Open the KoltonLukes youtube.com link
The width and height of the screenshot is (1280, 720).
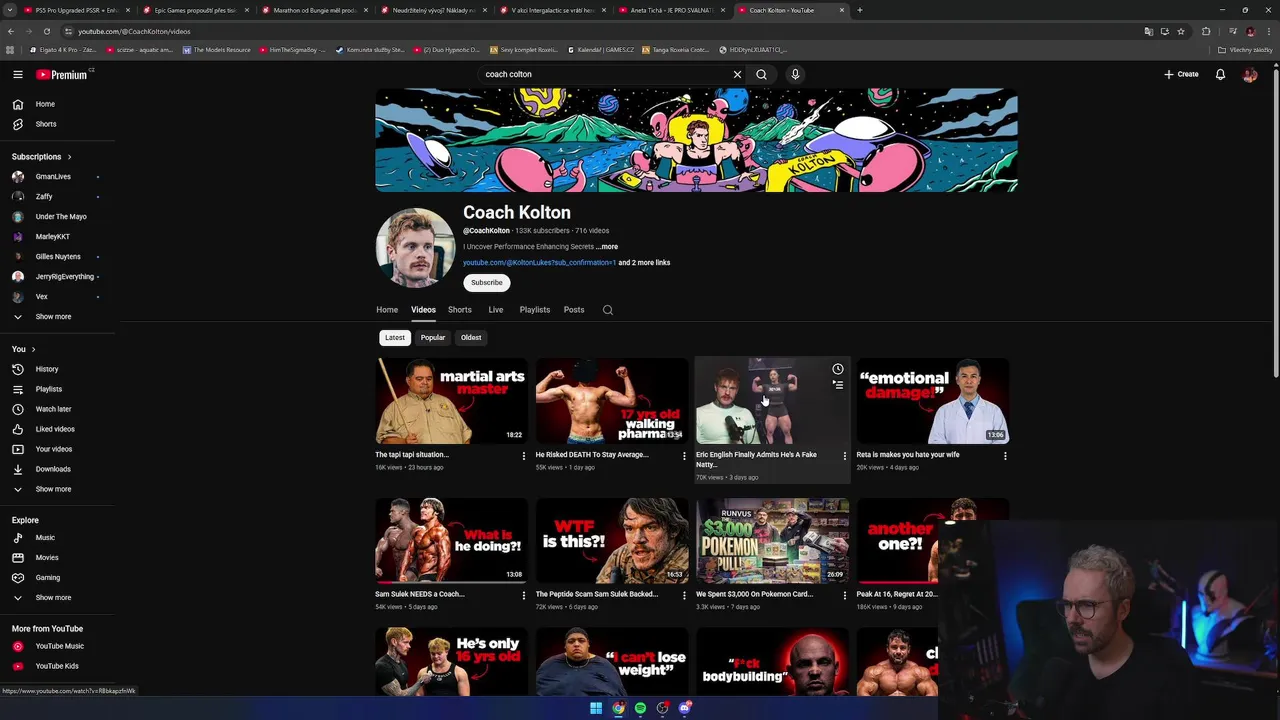[x=540, y=263]
